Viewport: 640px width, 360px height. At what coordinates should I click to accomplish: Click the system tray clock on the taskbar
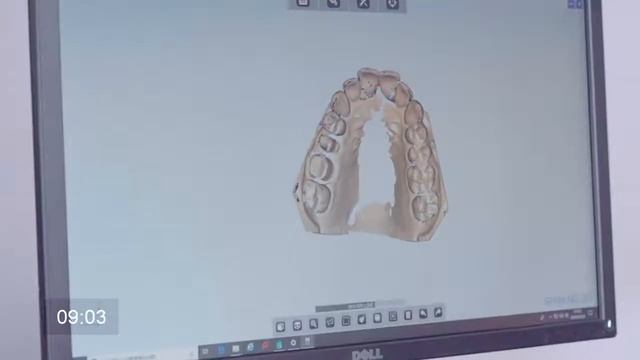(578, 314)
